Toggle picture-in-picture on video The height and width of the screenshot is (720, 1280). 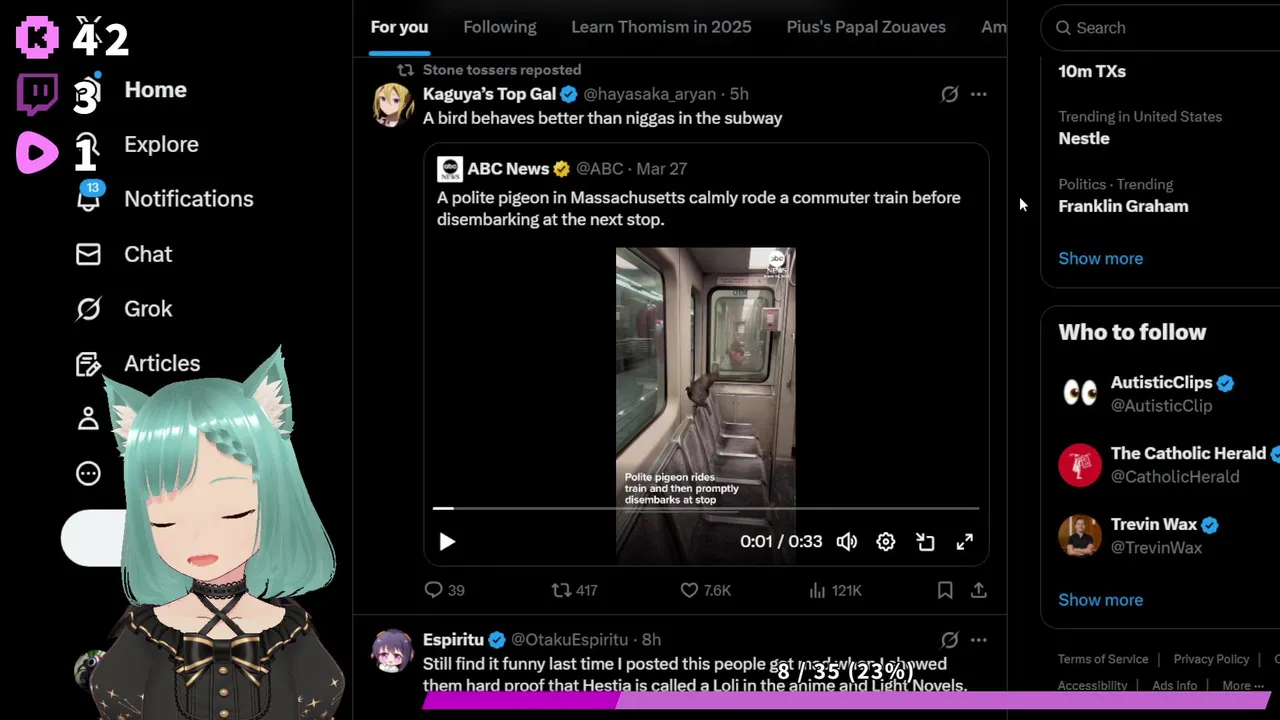pyautogui.click(x=925, y=541)
